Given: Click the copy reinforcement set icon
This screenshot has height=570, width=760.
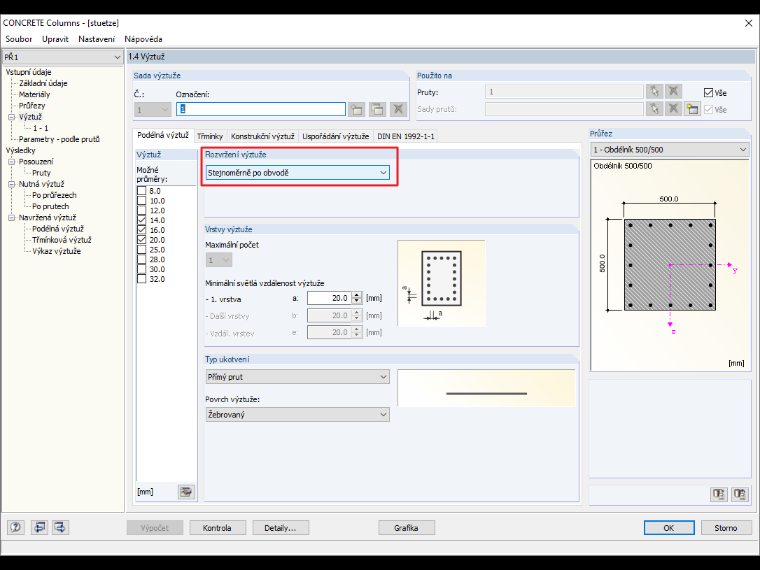Looking at the screenshot, I should click(x=377, y=109).
